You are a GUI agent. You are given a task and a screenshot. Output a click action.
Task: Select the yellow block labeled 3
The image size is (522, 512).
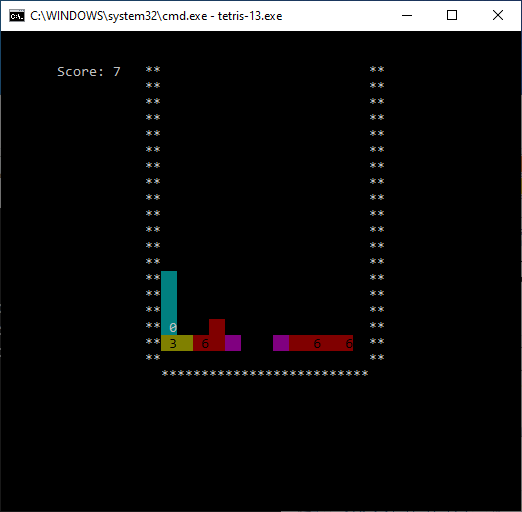(x=177, y=343)
